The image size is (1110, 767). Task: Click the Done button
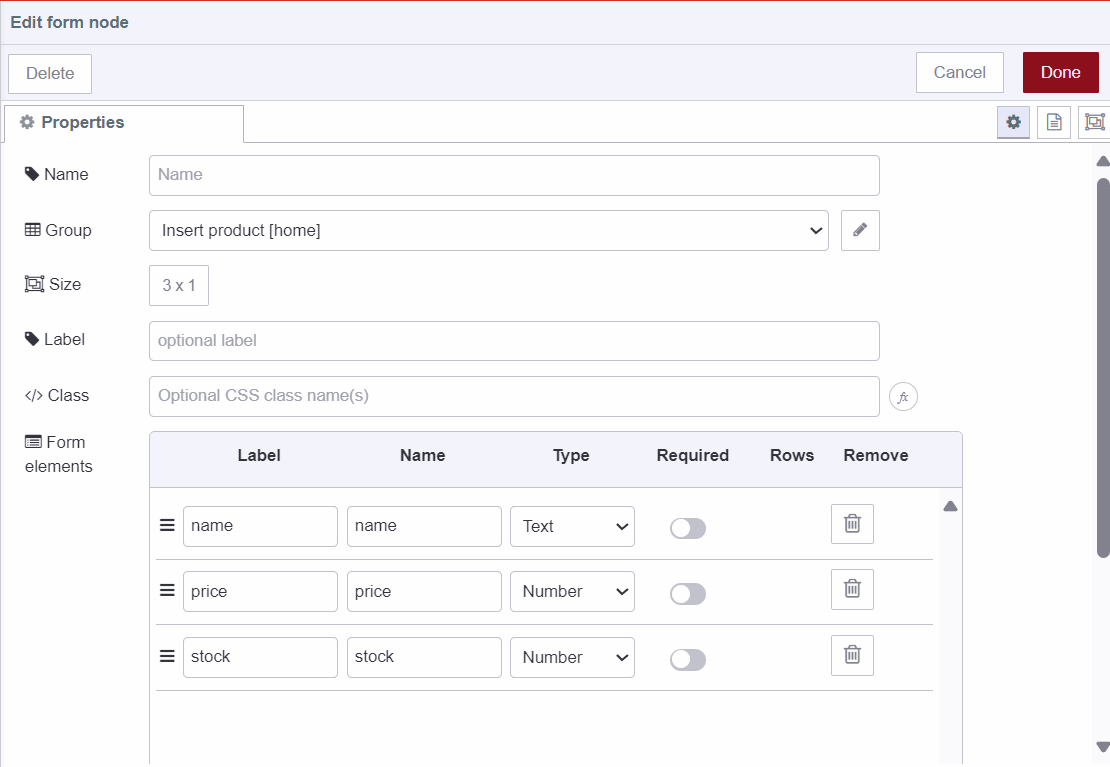coord(1060,72)
